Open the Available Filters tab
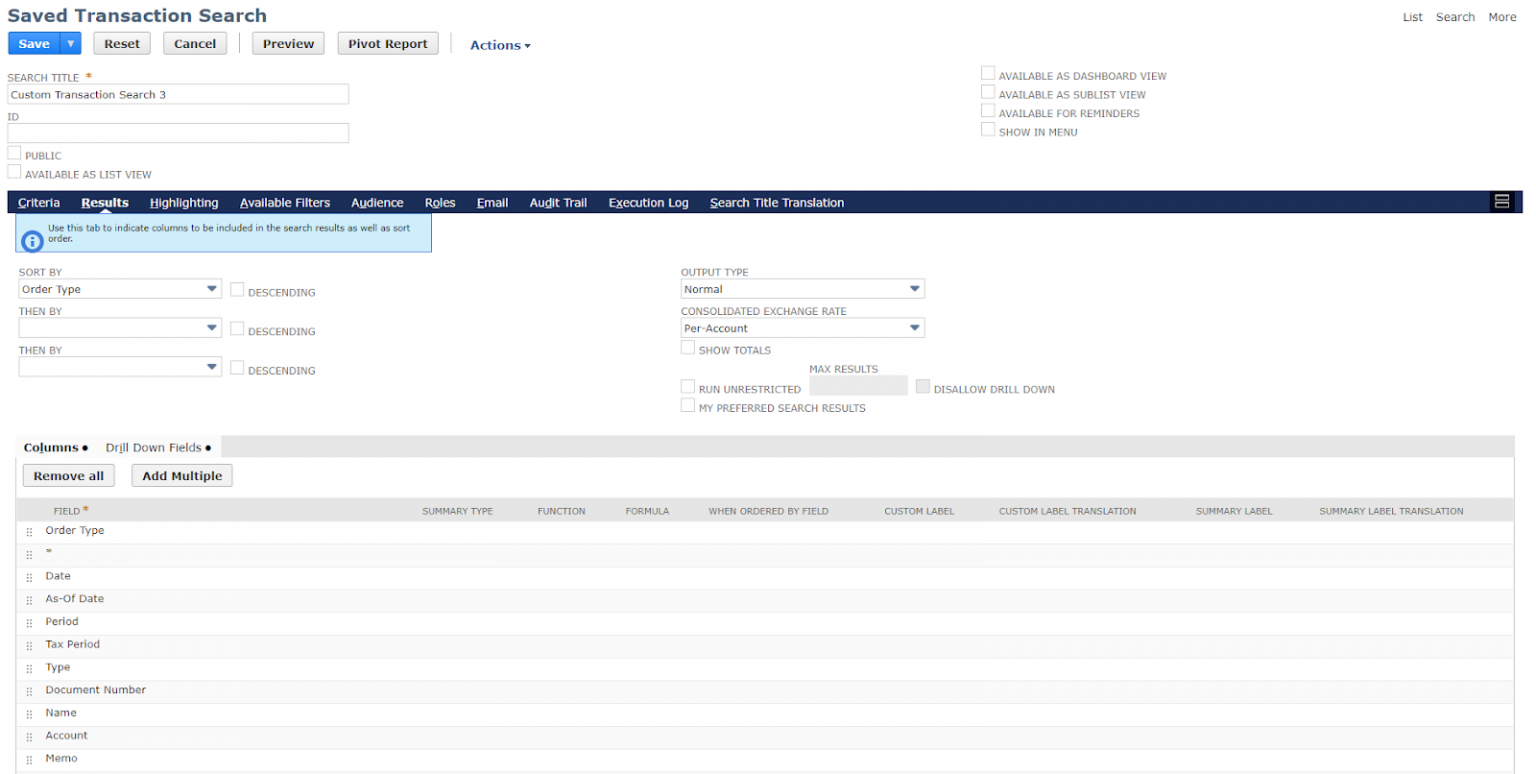The height and width of the screenshot is (774, 1536). 285,203
